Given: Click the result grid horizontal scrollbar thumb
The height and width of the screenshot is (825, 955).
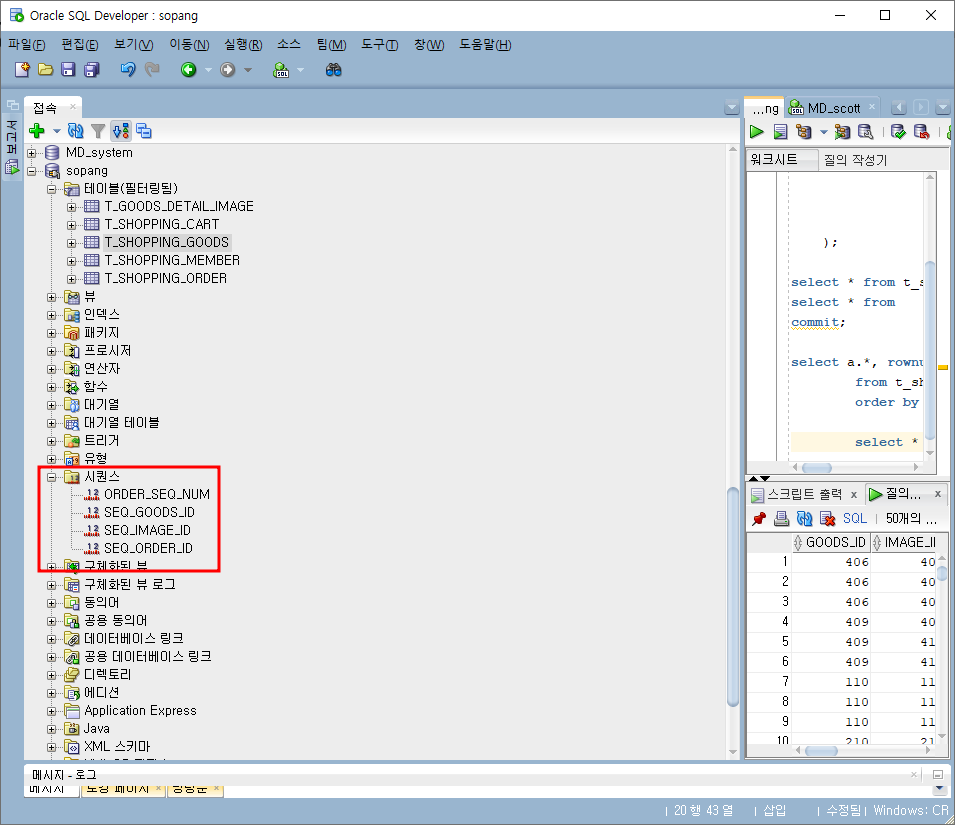Looking at the screenshot, I should pos(821,751).
